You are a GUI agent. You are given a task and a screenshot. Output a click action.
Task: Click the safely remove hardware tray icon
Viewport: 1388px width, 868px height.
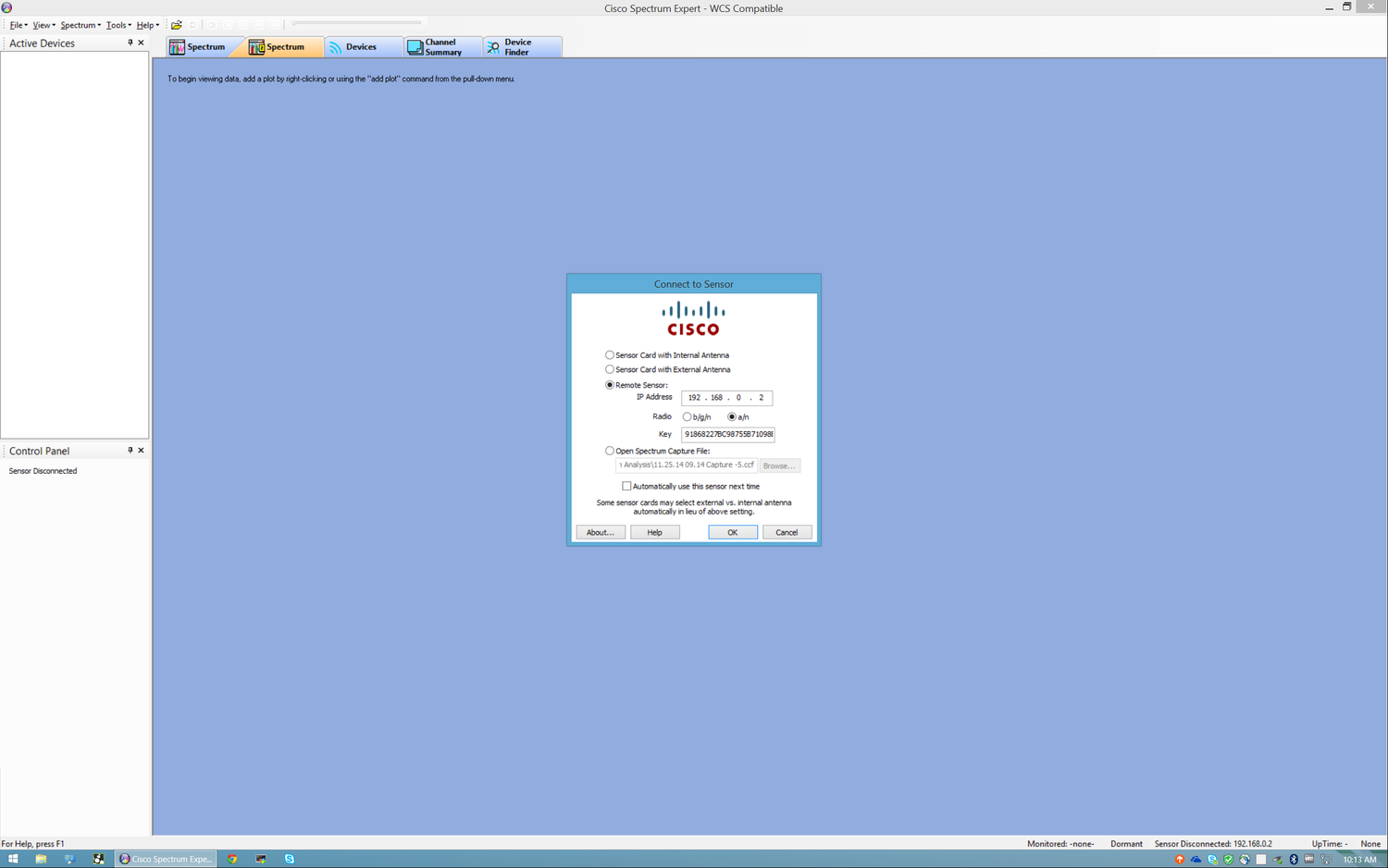click(1277, 860)
